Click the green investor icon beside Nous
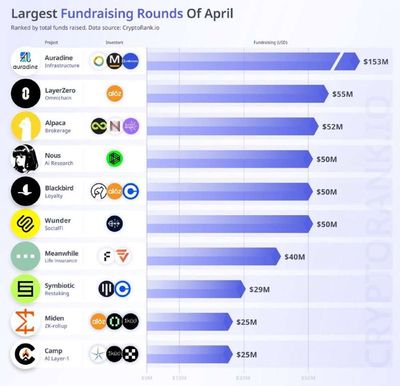The image size is (400, 386). click(115, 159)
